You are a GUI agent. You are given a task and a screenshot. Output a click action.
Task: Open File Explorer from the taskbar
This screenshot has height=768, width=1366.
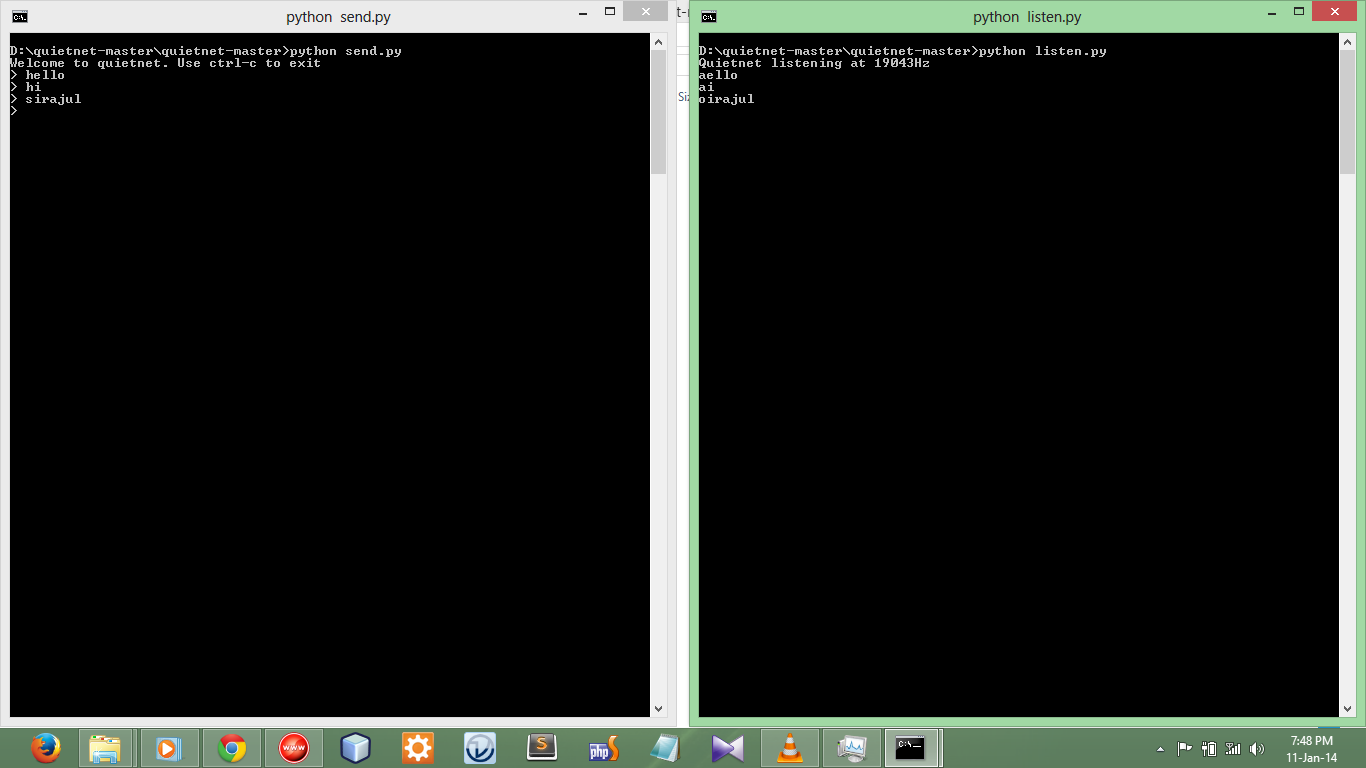(107, 747)
